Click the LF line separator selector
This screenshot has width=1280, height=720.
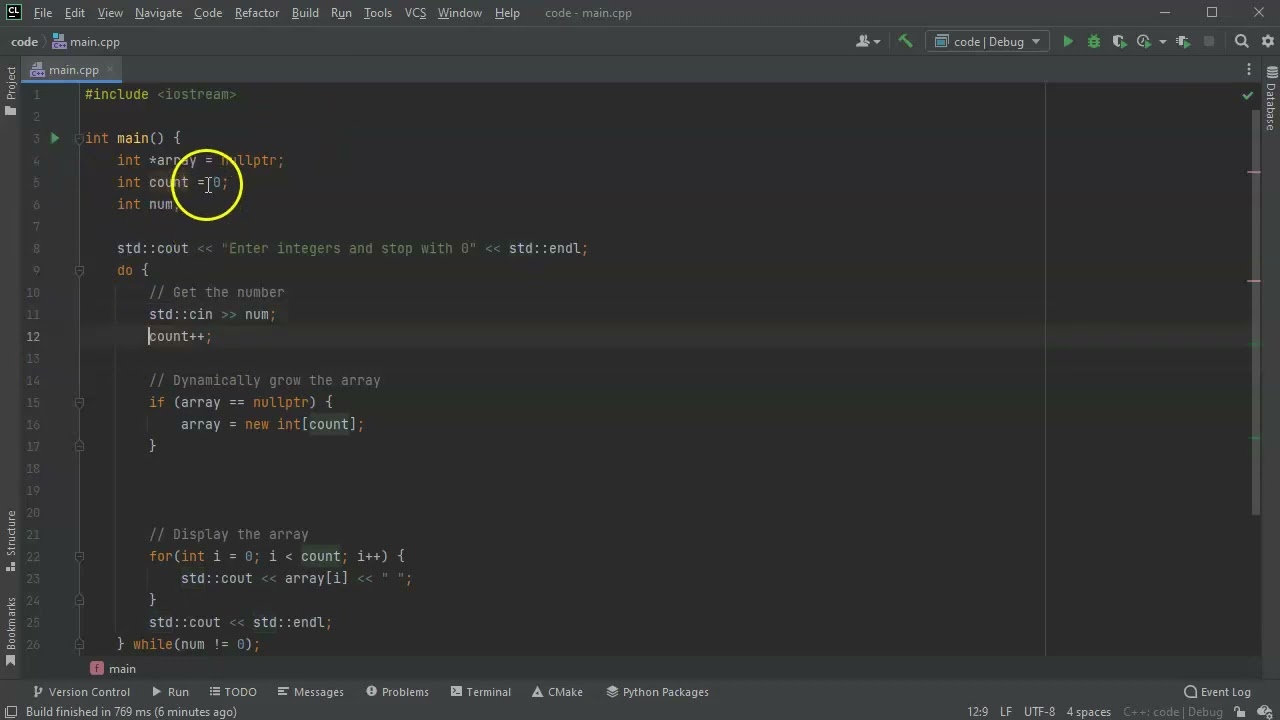[1006, 712]
